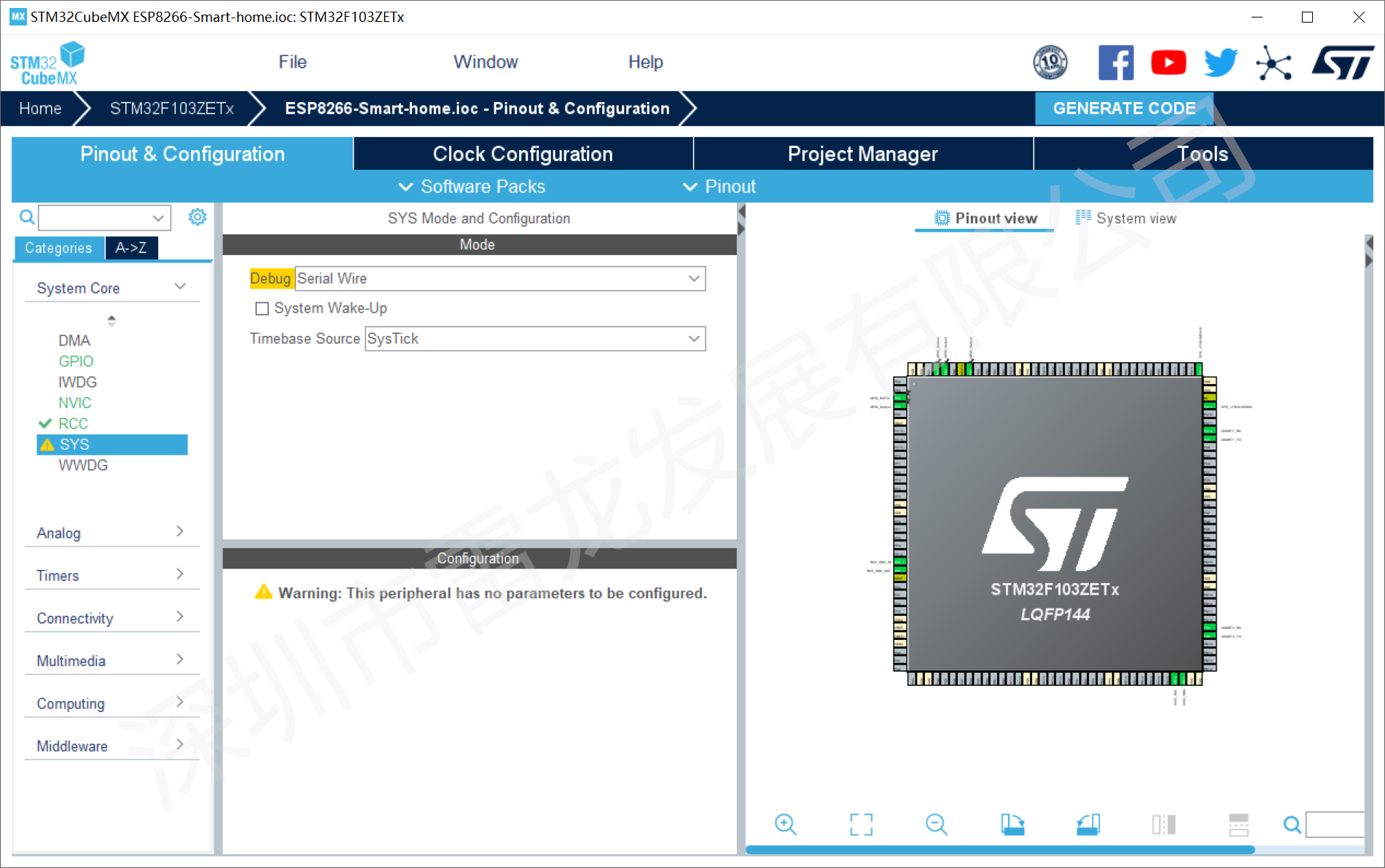
Task: Click the pin search input field
Action: click(x=1335, y=824)
